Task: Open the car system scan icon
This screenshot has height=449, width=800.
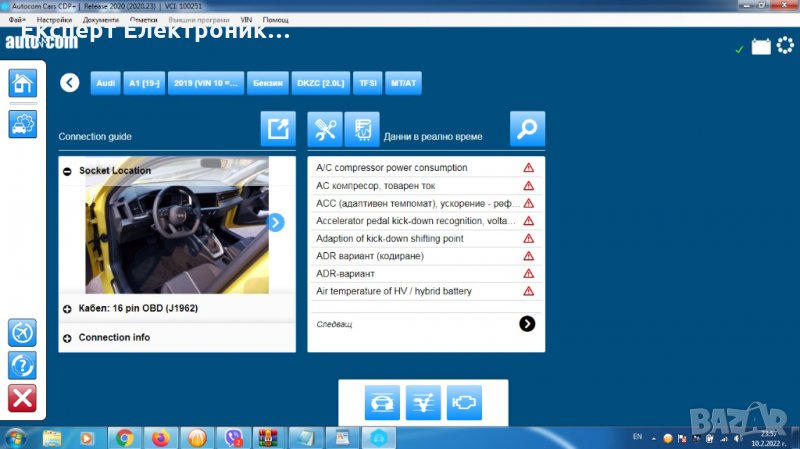Action: click(x=382, y=403)
